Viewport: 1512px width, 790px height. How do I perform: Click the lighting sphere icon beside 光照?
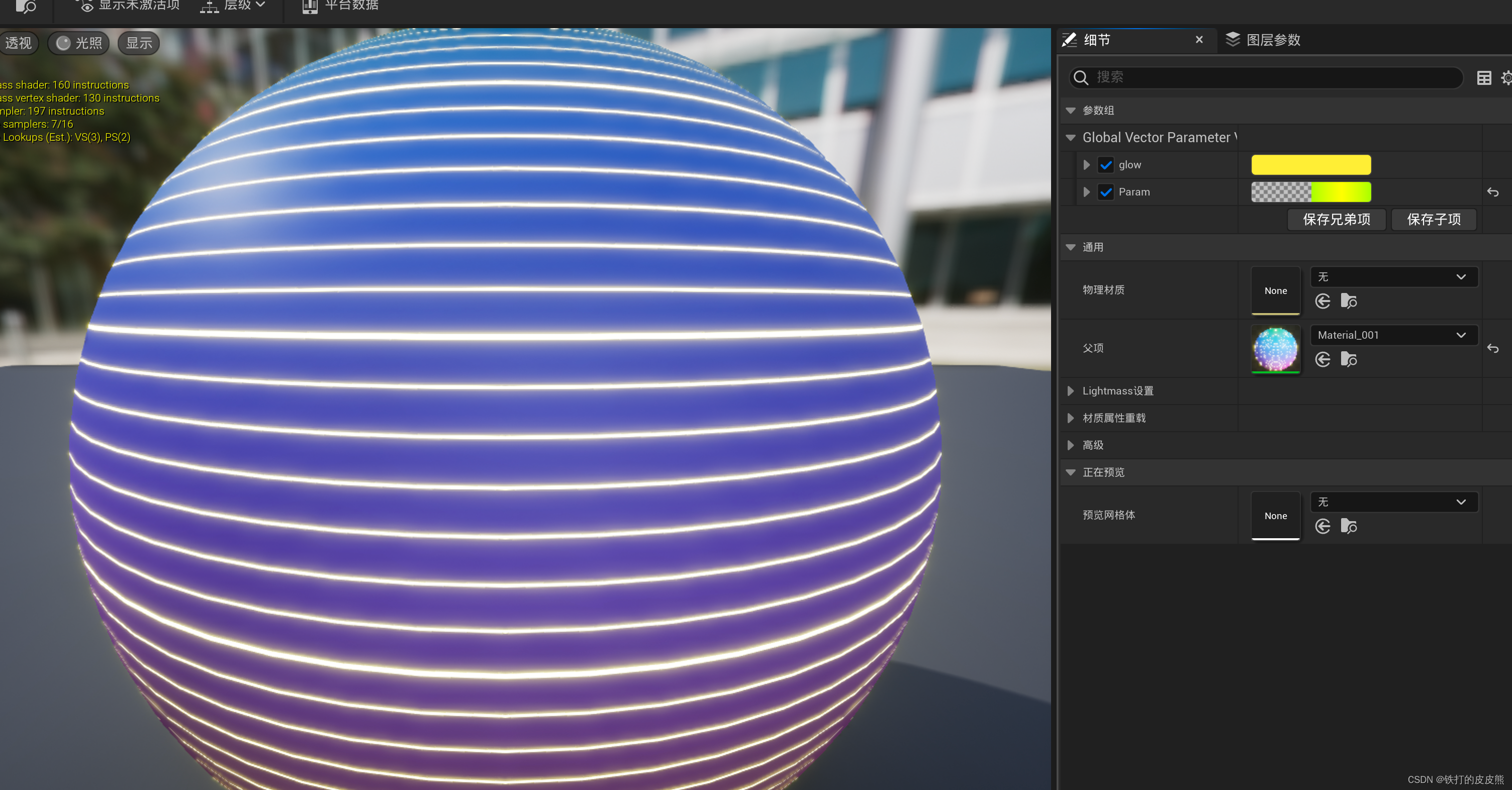coord(63,43)
